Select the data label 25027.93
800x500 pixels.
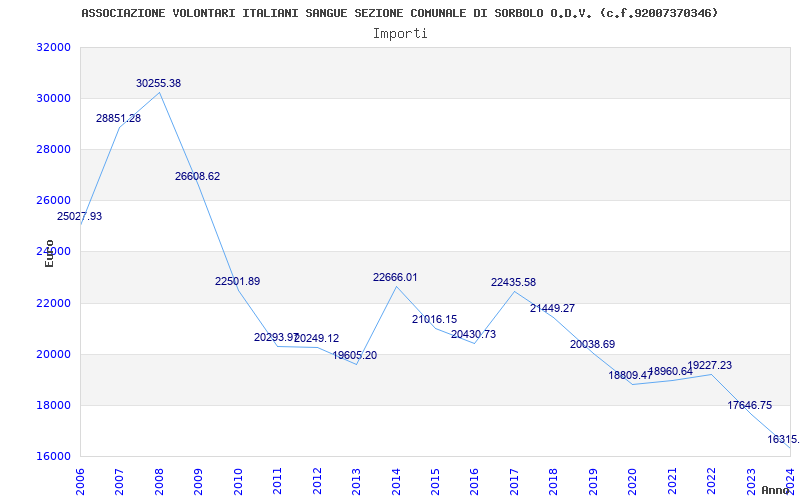79,216
